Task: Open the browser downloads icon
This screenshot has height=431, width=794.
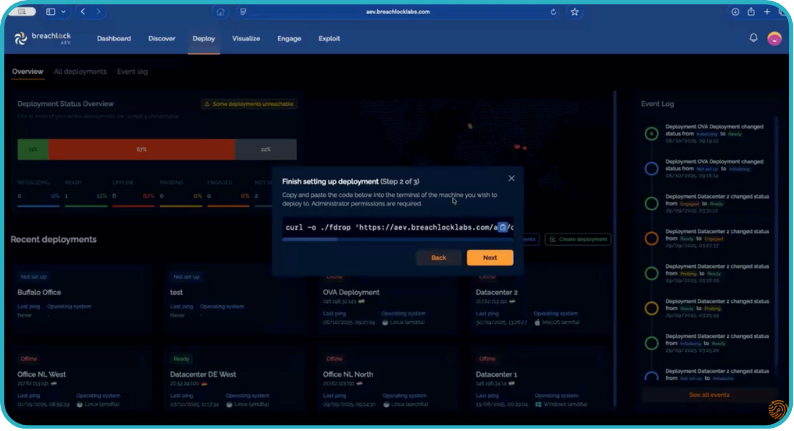Action: point(735,12)
